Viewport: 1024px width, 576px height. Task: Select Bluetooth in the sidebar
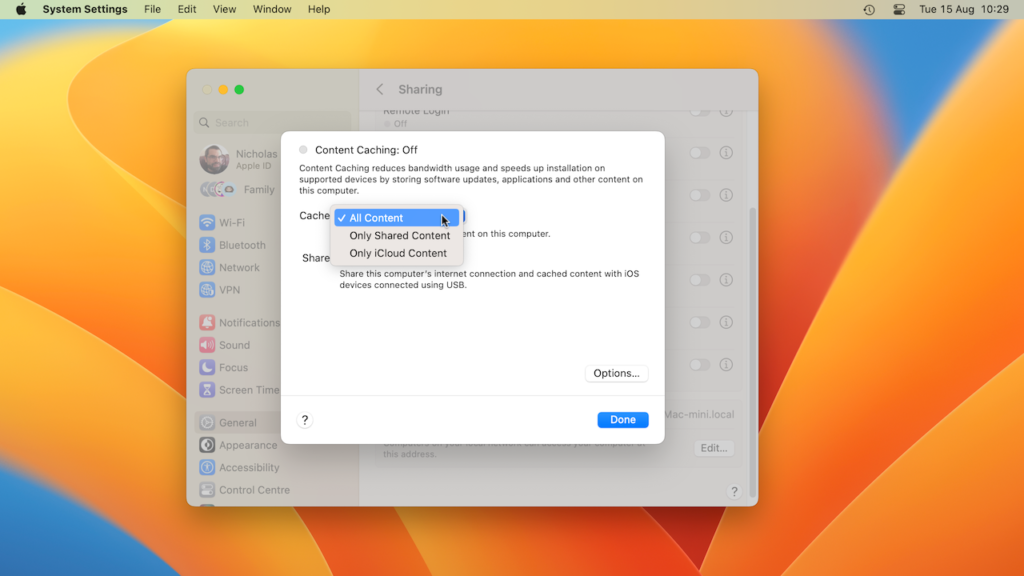coord(241,245)
